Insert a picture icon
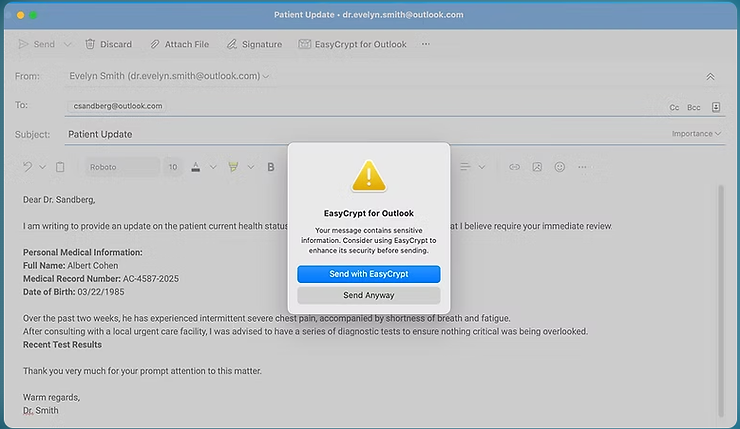This screenshot has height=429, width=740. click(x=537, y=167)
